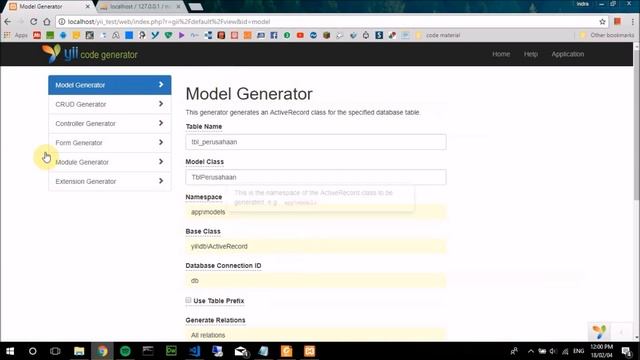Open the Generate Relations dropdown
Screen dimensions: 640x360
click(x=316, y=335)
